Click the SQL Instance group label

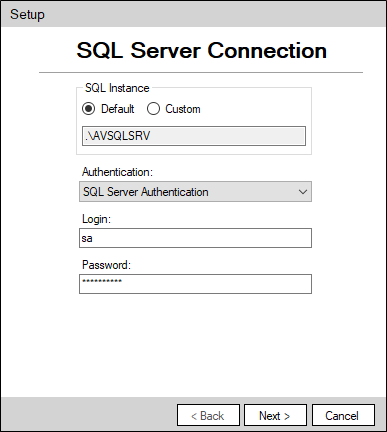(117, 88)
